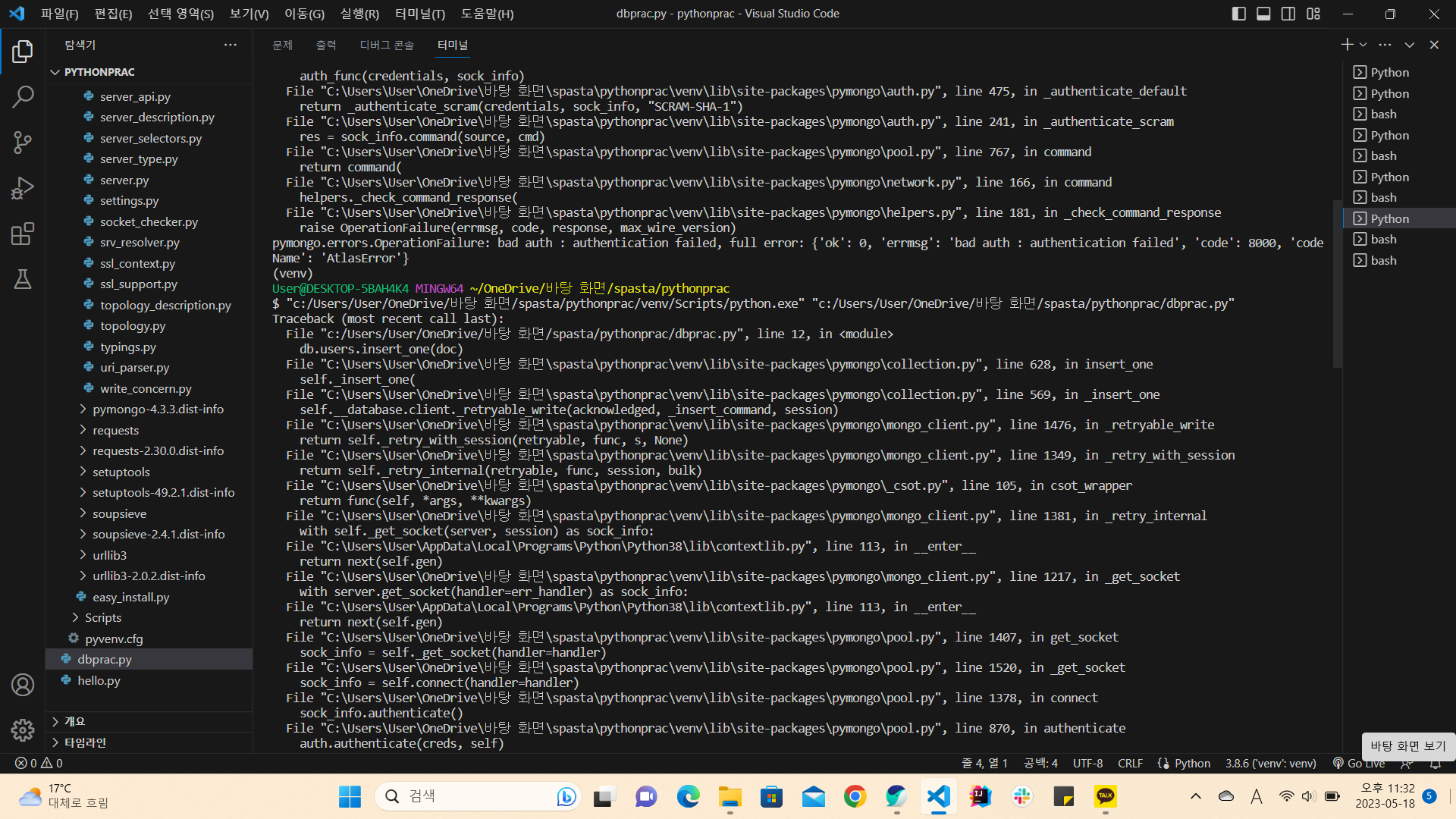Open the new terminal launch profile dropdown
This screenshot has height=819, width=1456.
[x=1363, y=45]
